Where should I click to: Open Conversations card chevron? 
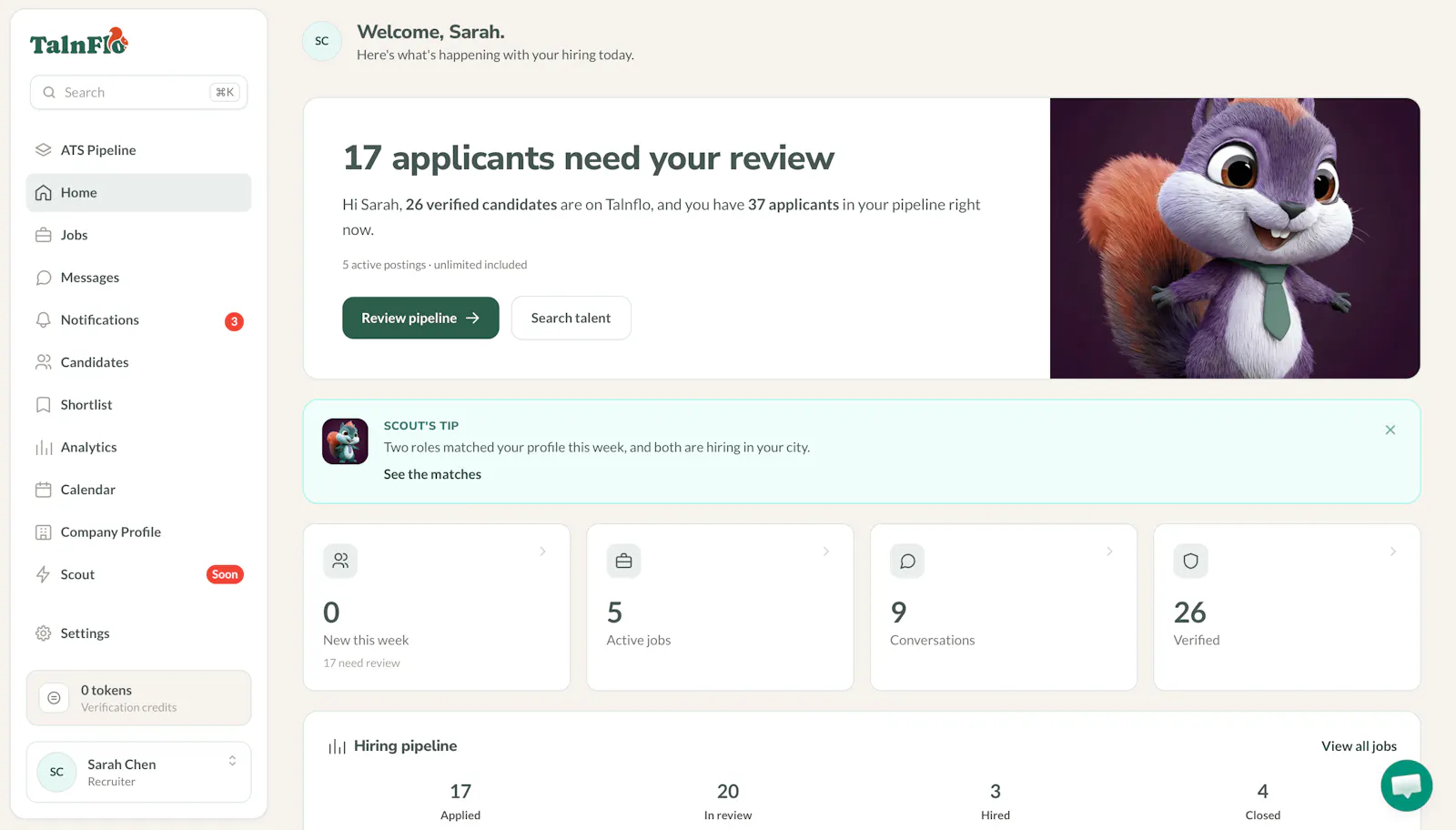[1109, 552]
